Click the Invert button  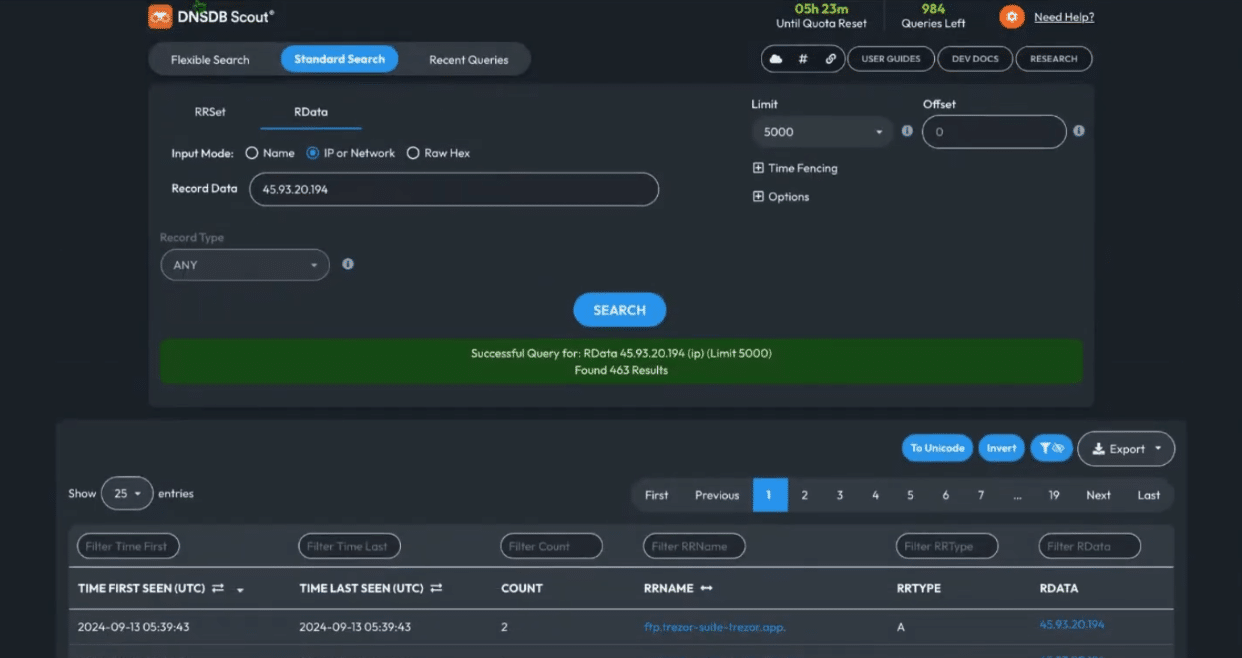[x=1001, y=448]
